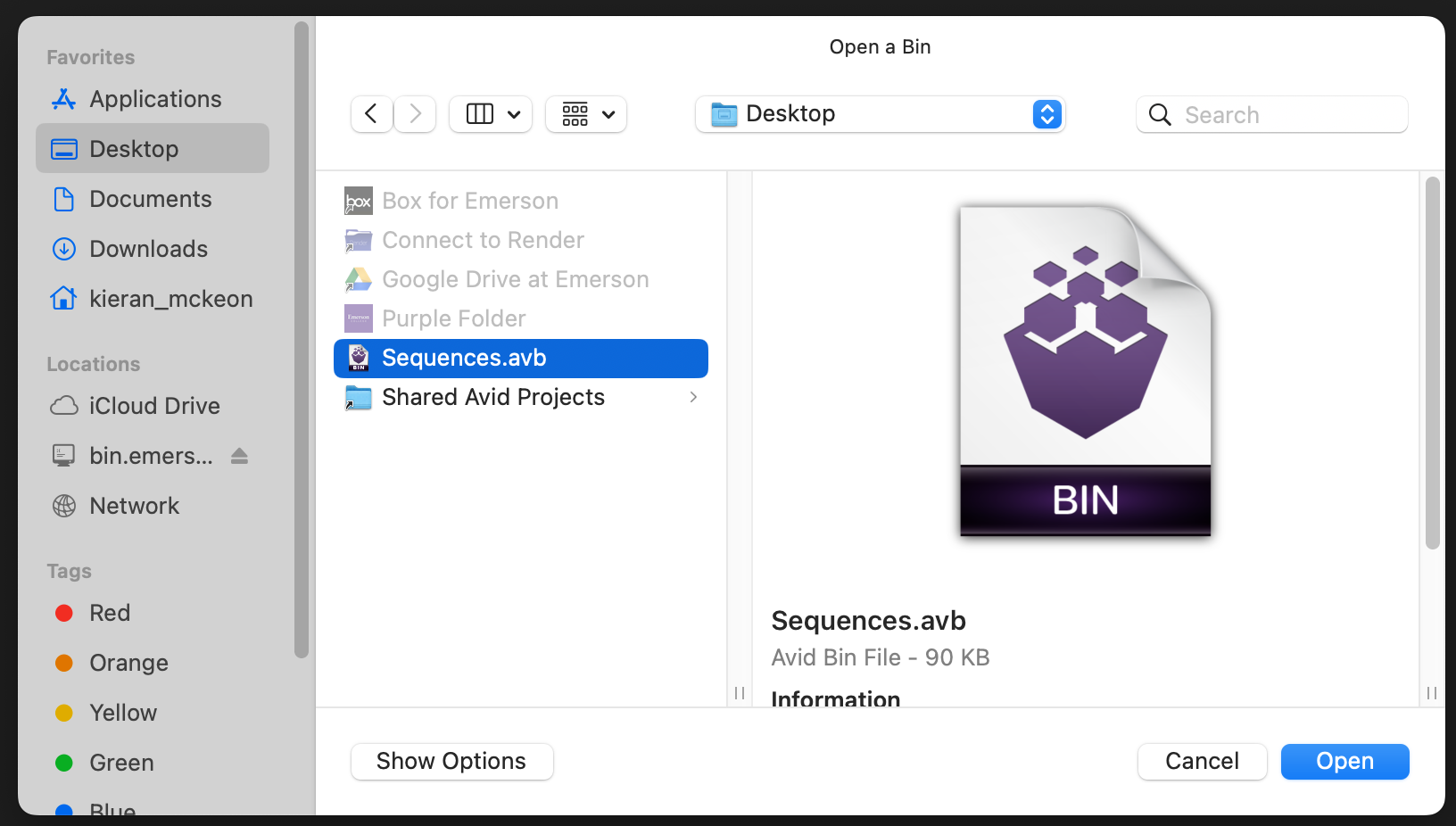Viewport: 1456px width, 826px height.
Task: Click the Show Options button
Action: point(451,761)
